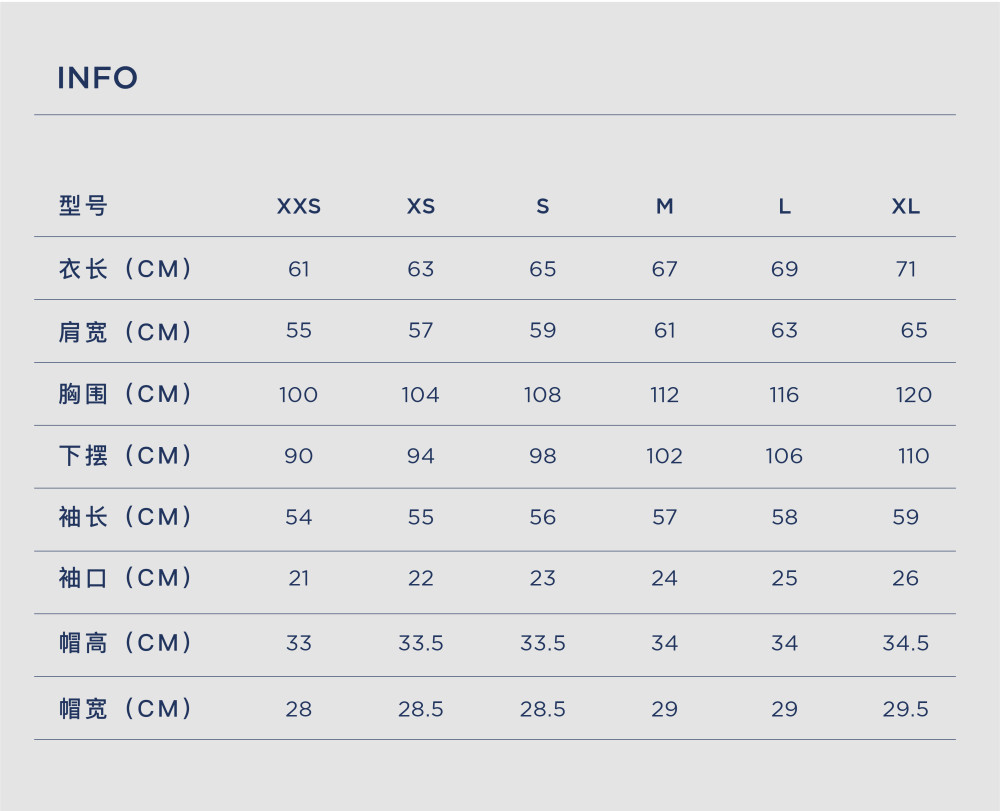Click chest value 112 for size M
This screenshot has height=811, width=1000.
[665, 395]
